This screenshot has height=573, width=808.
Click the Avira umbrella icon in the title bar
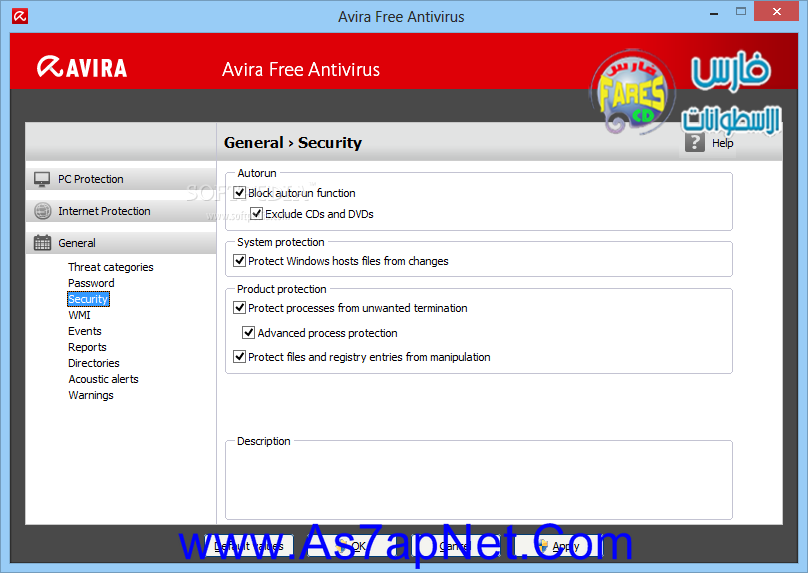point(20,16)
